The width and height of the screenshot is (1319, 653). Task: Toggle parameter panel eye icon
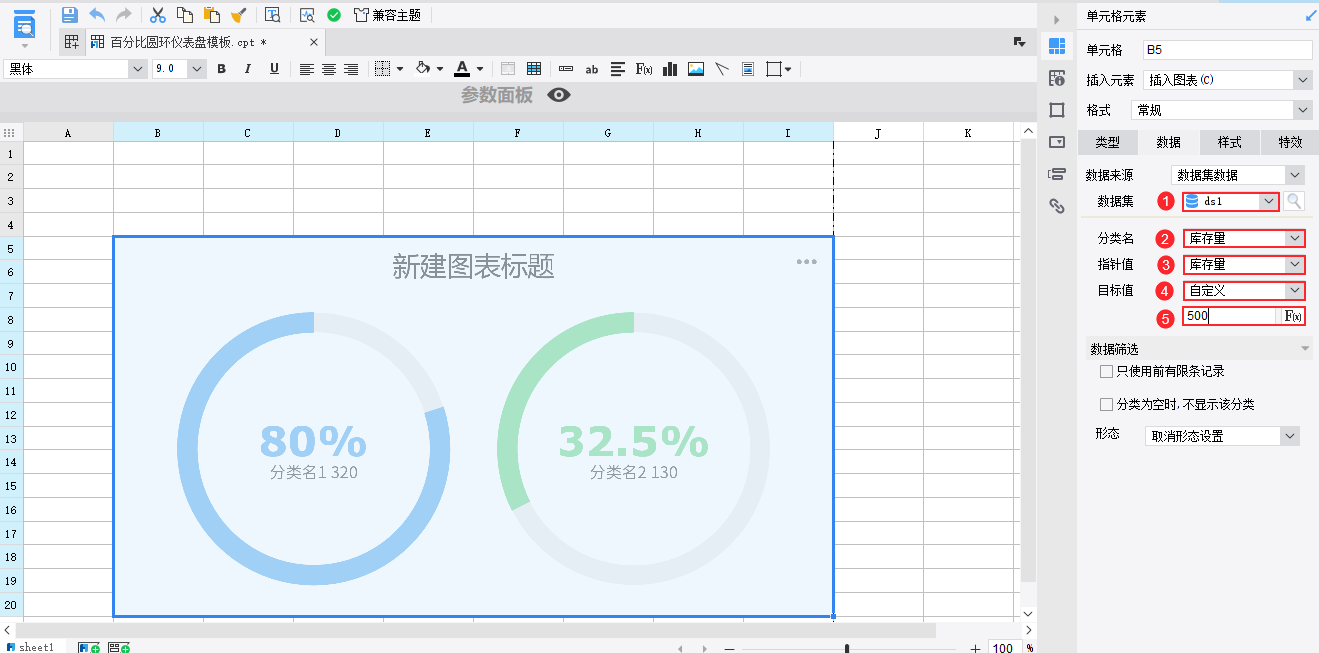[559, 95]
